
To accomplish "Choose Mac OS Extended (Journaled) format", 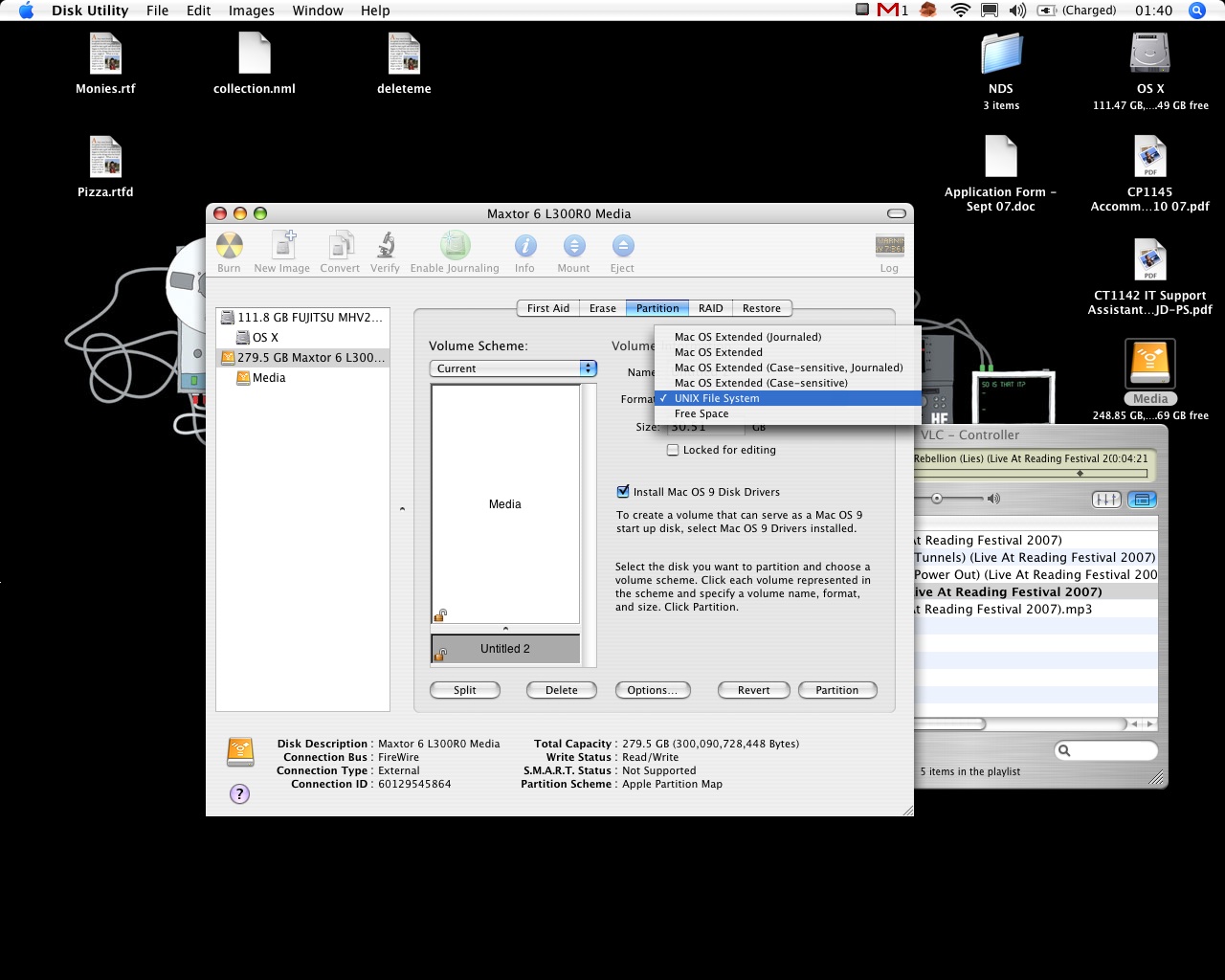I will point(788,337).
